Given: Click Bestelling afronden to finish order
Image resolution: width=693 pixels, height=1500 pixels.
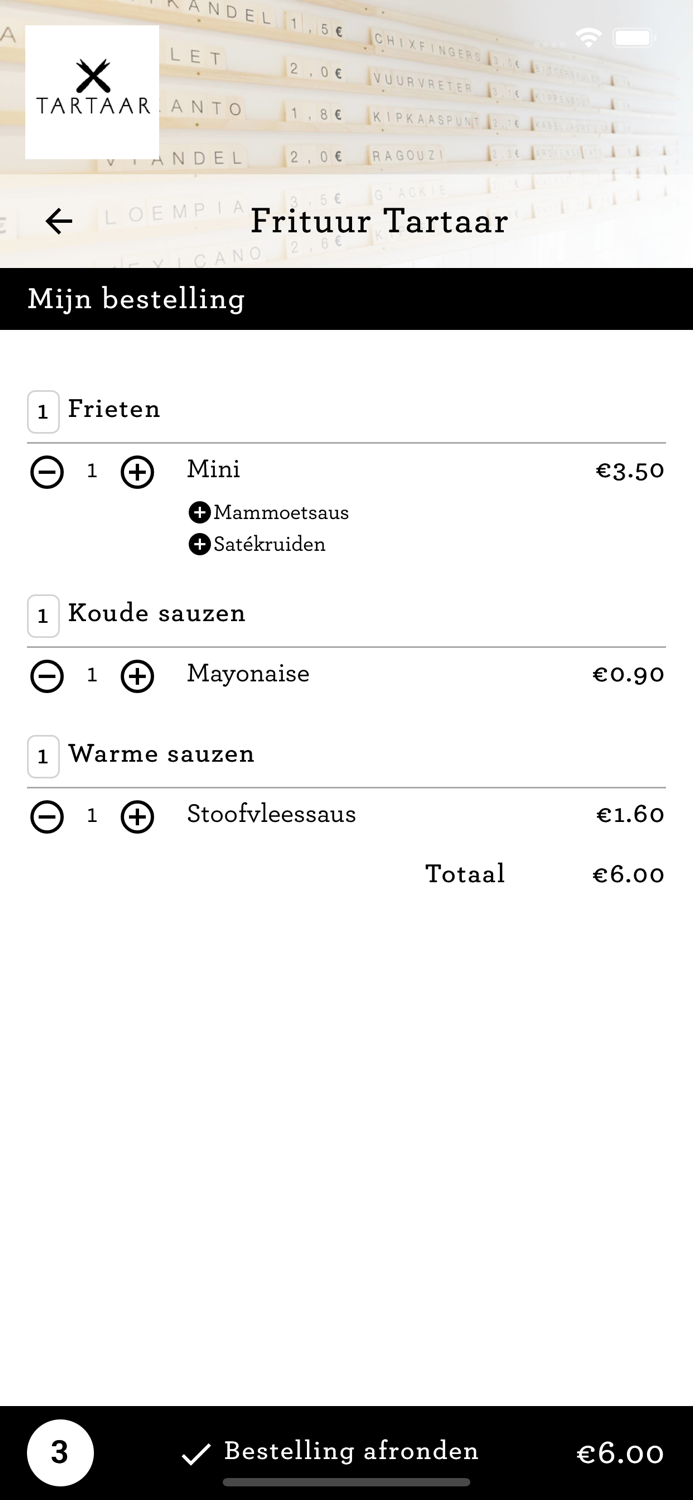Looking at the screenshot, I should (x=330, y=1452).
